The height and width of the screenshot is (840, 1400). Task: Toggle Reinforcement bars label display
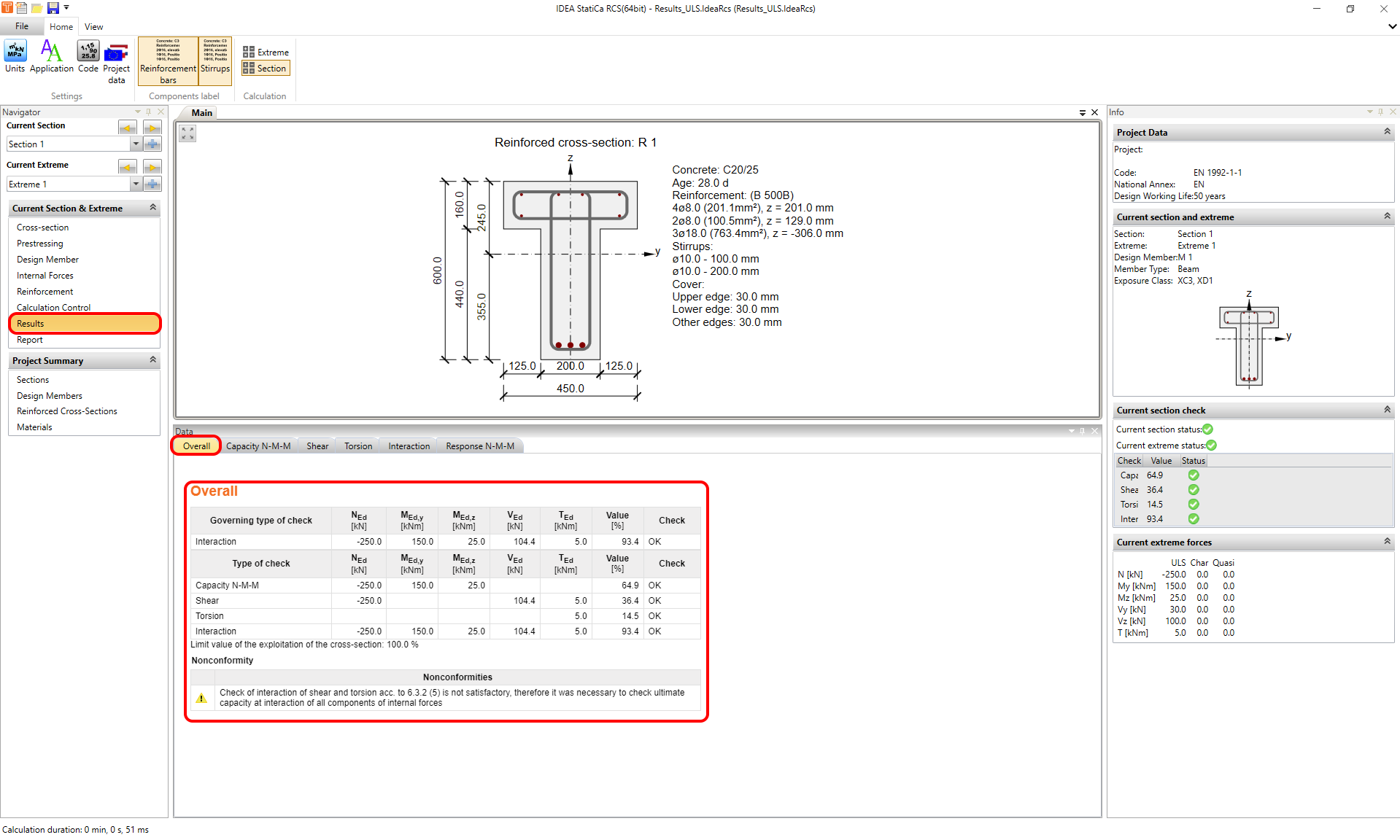[x=168, y=61]
